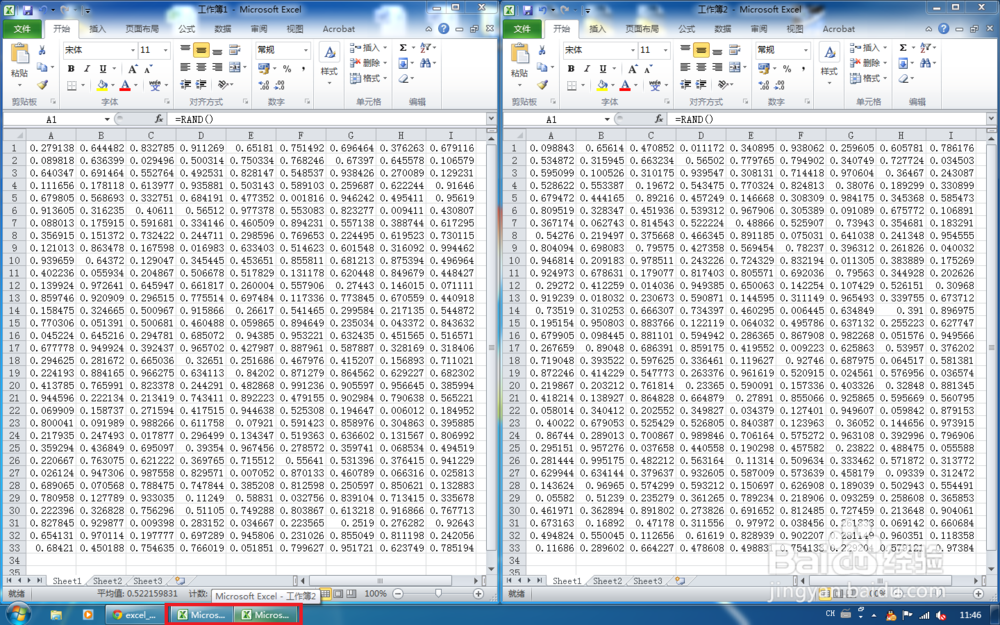Click Paste icon in 工作簿2 window
Screen dimensions: 1000x625
(x=520, y=55)
